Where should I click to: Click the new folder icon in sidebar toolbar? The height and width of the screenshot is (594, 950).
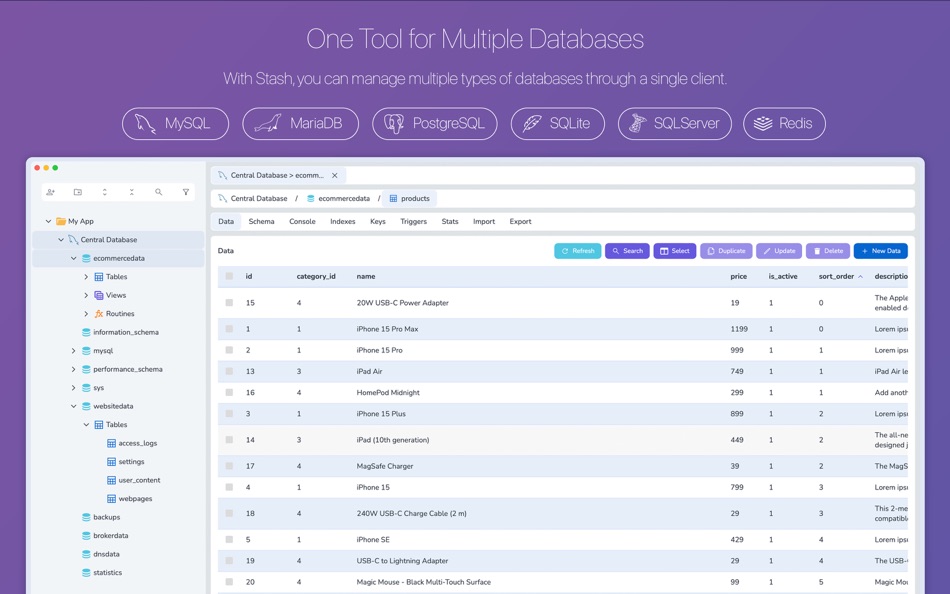pyautogui.click(x=78, y=192)
